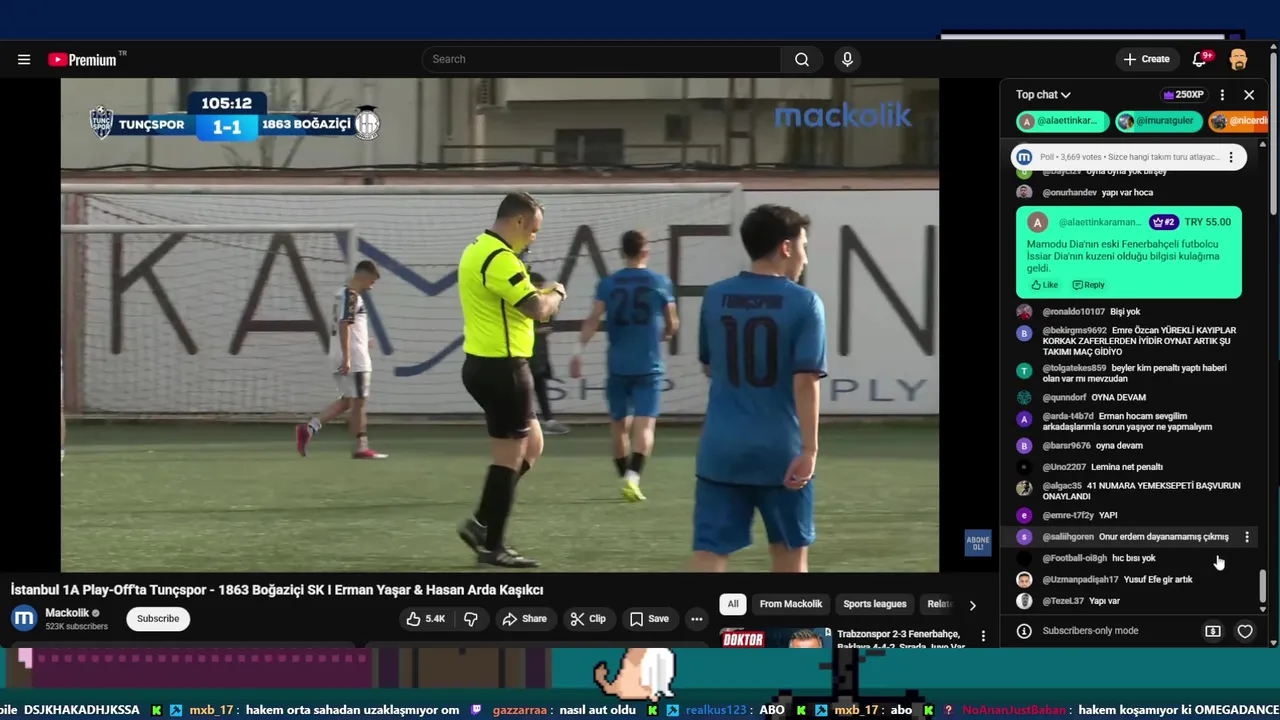Open live chat three-dot options menu
This screenshot has height=720, width=1280.
(1222, 95)
